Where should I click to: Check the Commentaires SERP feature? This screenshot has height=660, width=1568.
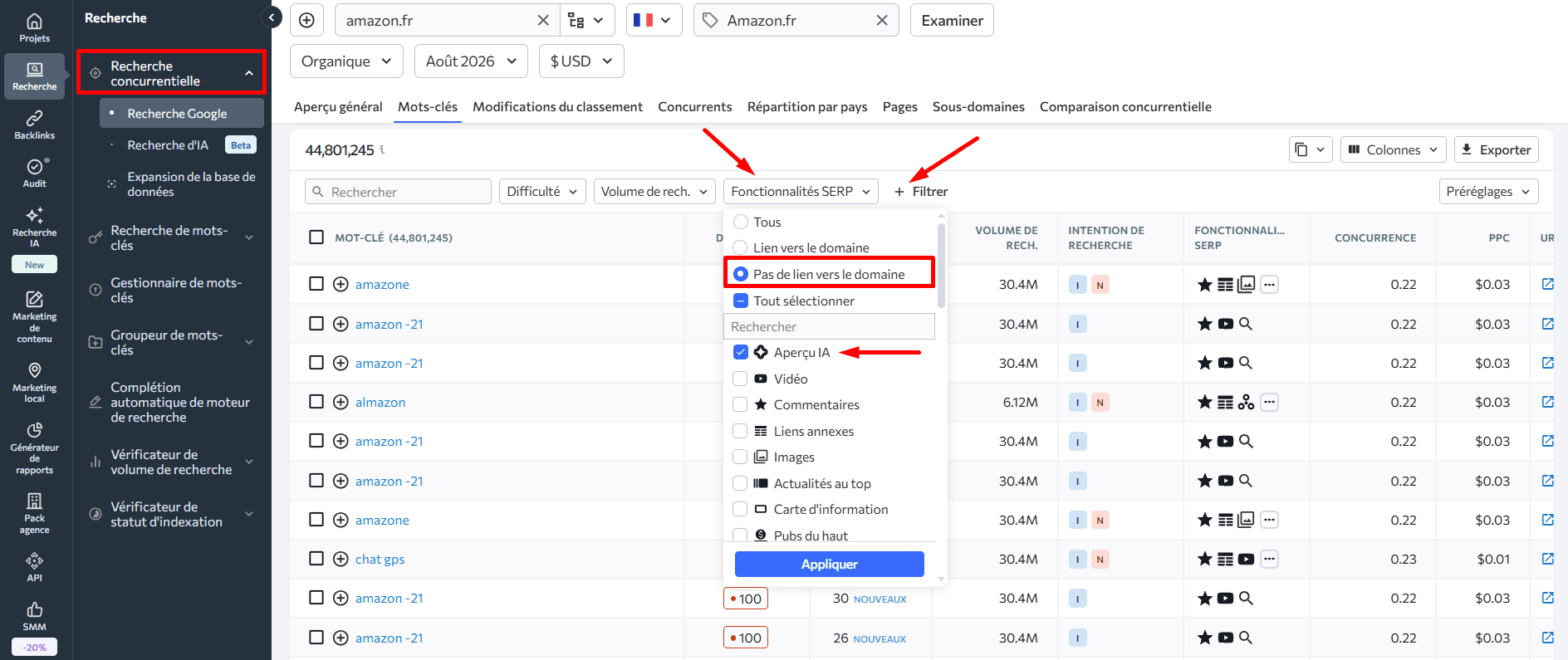click(741, 405)
